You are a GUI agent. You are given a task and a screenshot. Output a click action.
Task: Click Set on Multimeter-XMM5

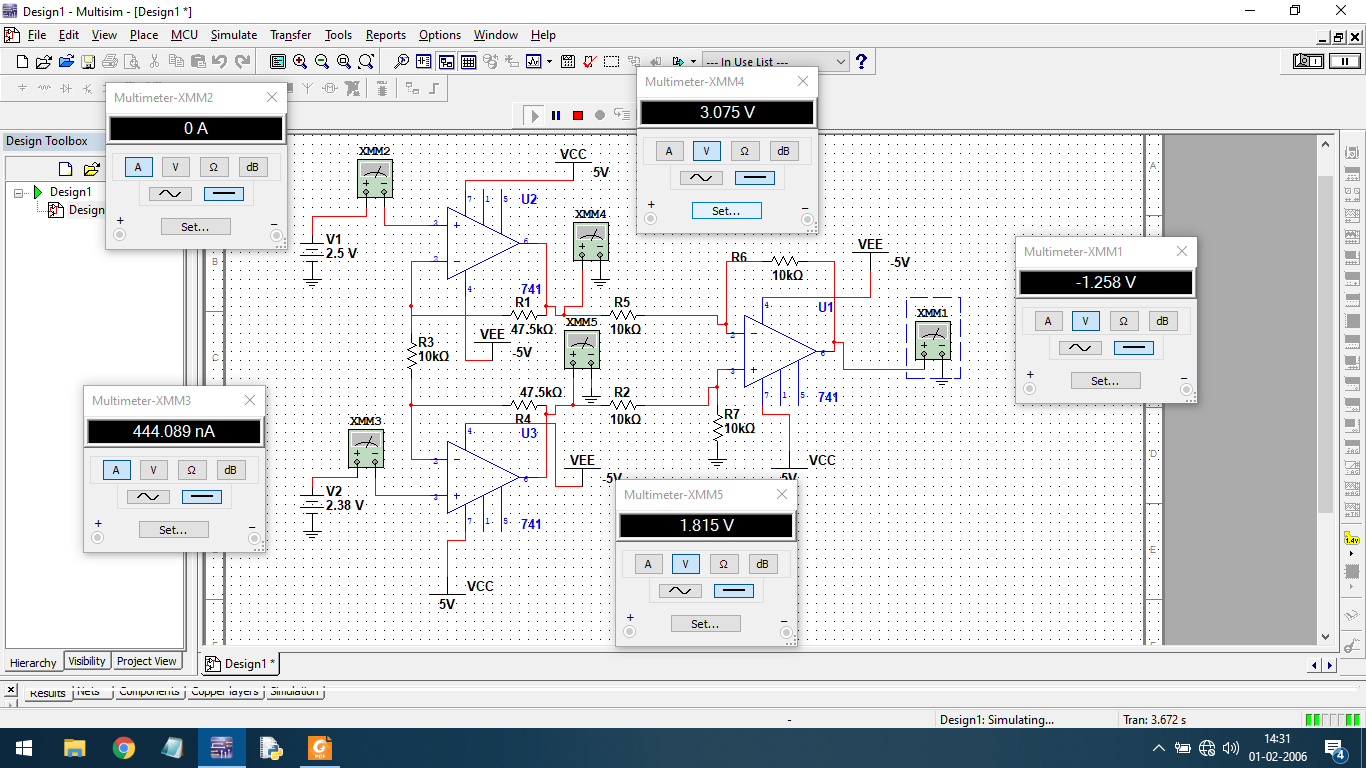point(705,623)
